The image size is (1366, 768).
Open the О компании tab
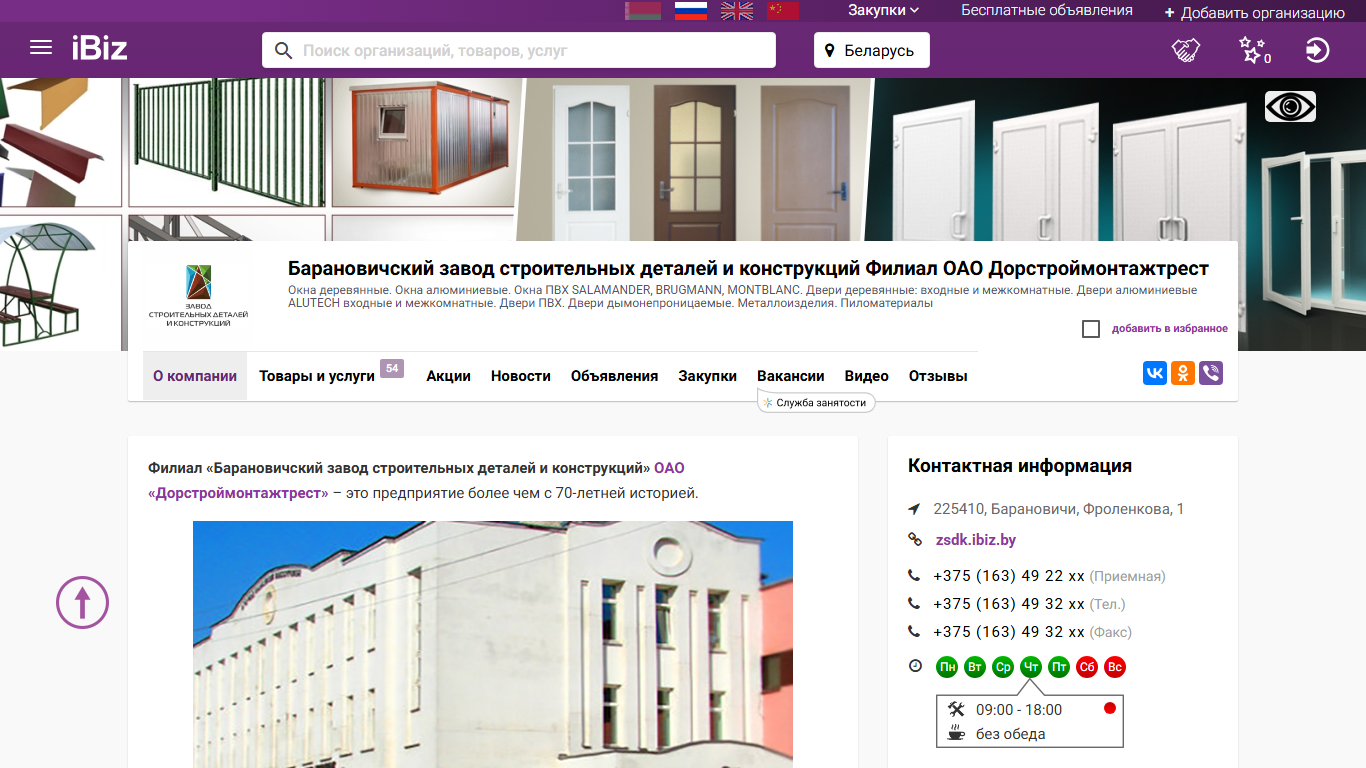point(195,376)
